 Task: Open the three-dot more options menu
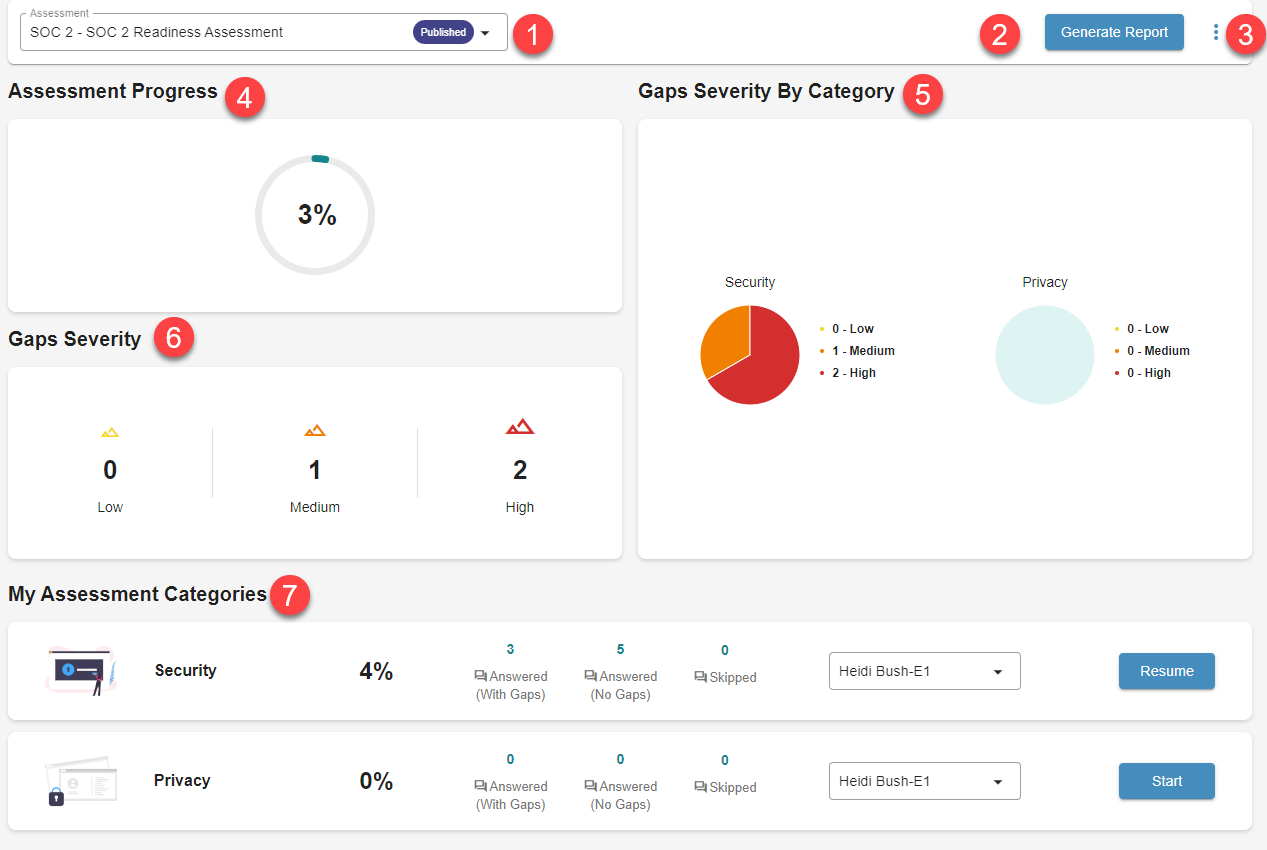[1215, 31]
